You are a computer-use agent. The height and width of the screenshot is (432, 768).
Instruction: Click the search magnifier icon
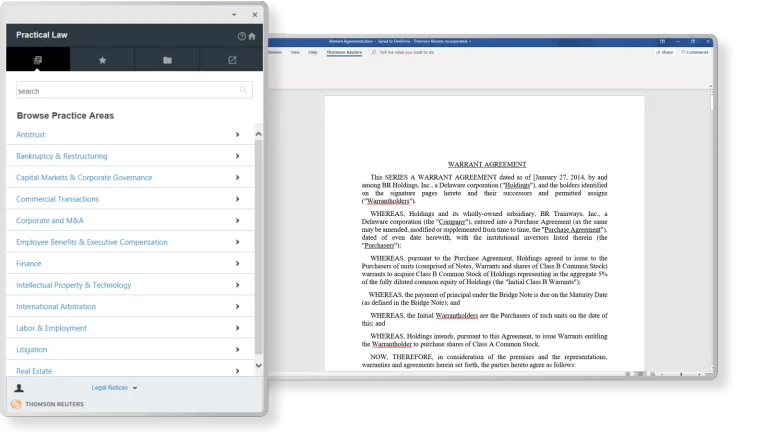click(244, 91)
